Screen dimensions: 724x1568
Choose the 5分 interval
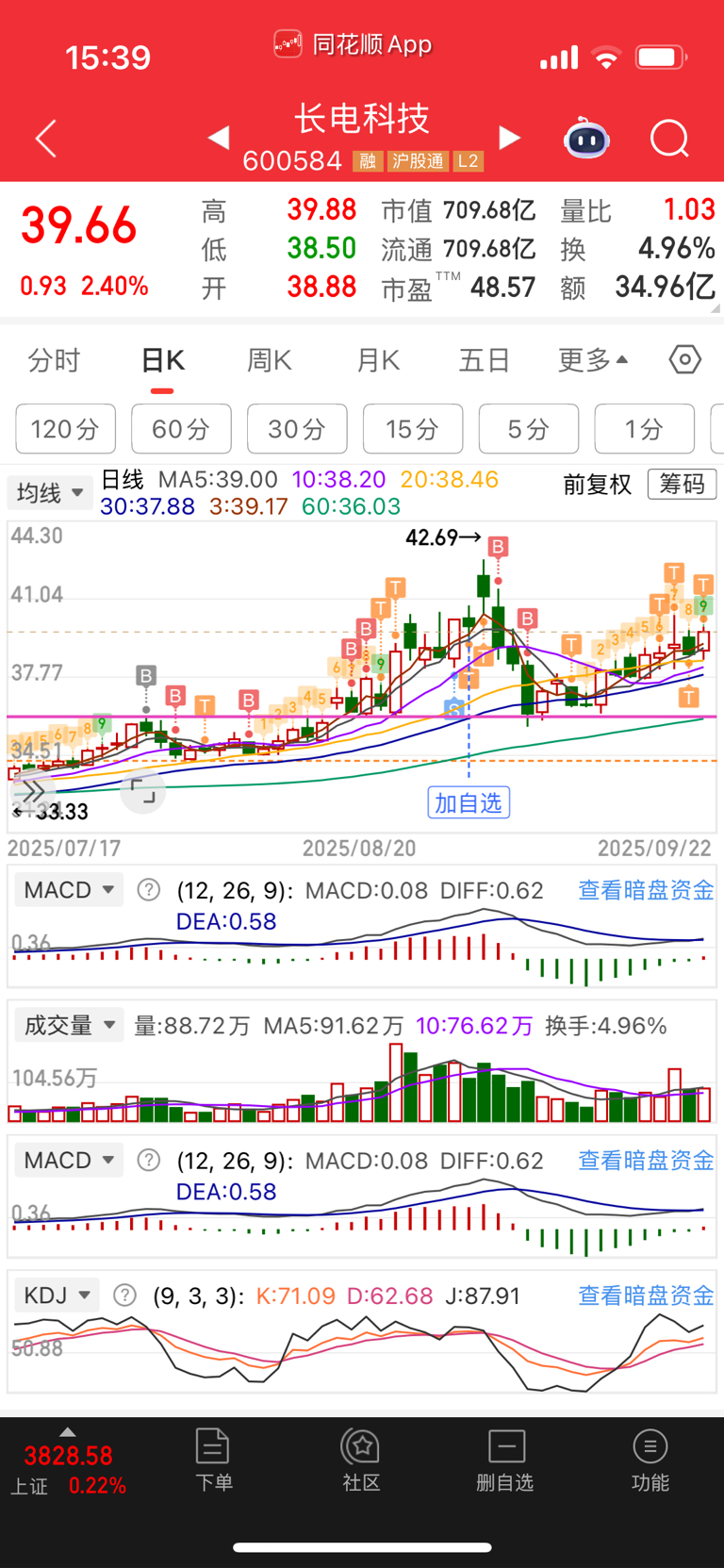pos(529,429)
